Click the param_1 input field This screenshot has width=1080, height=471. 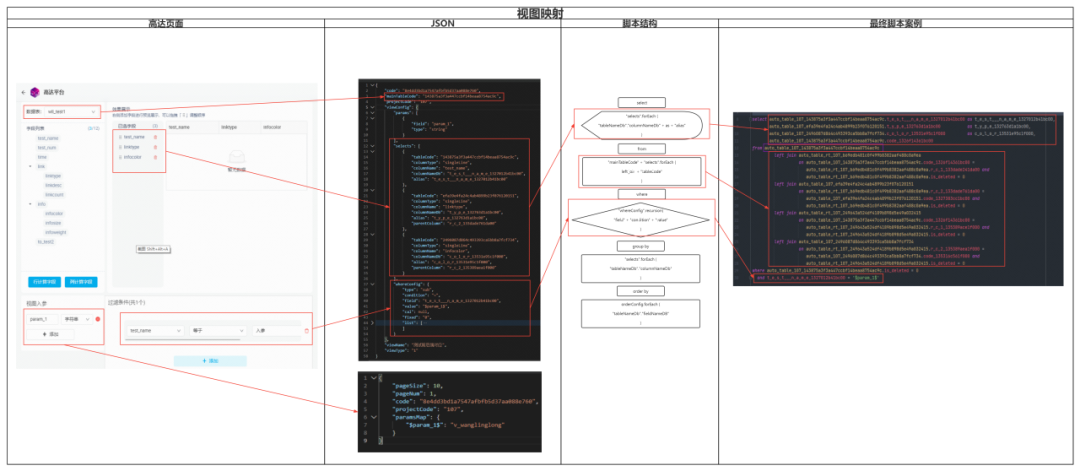[x=42, y=320]
